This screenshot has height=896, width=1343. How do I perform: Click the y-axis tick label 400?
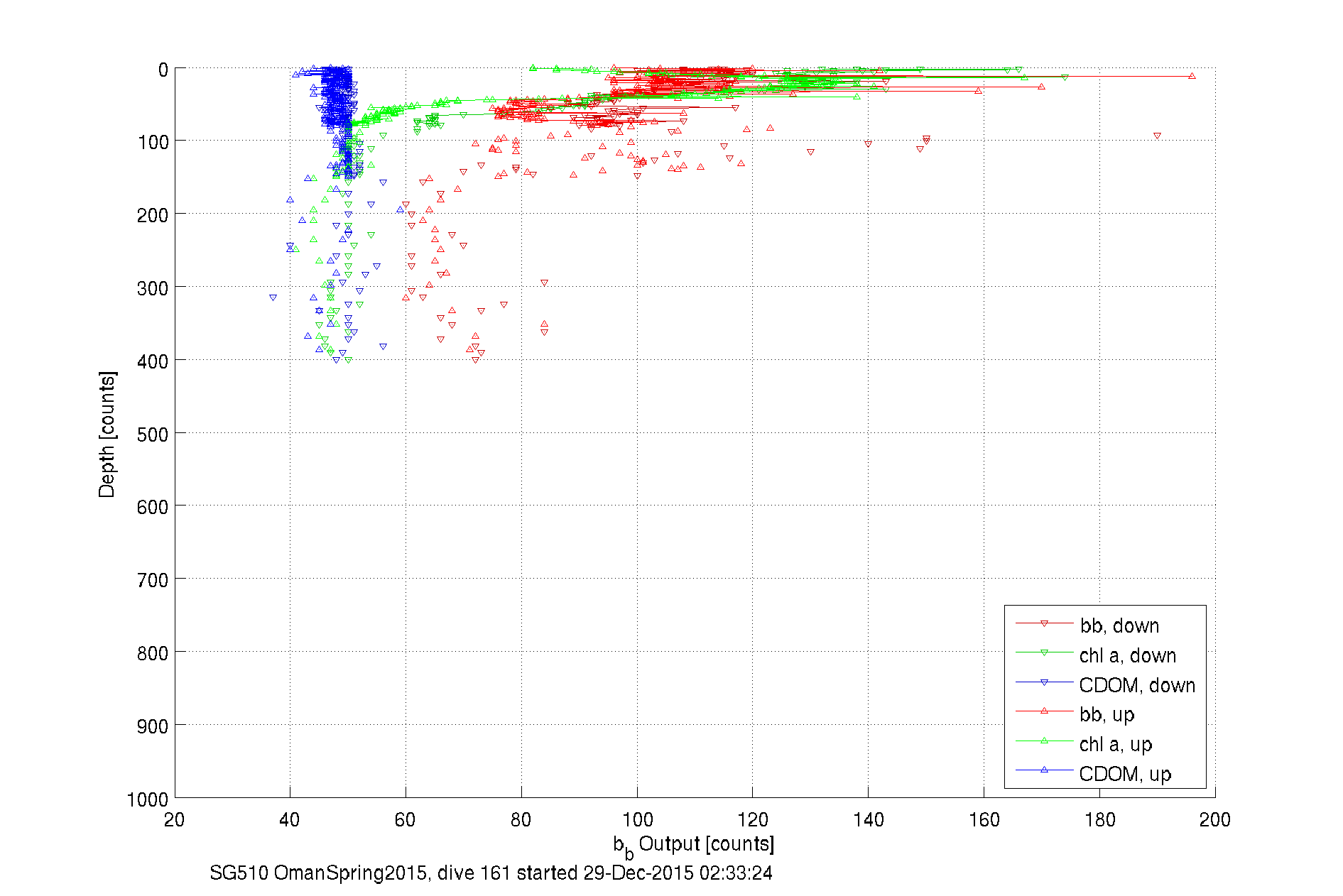(152, 362)
